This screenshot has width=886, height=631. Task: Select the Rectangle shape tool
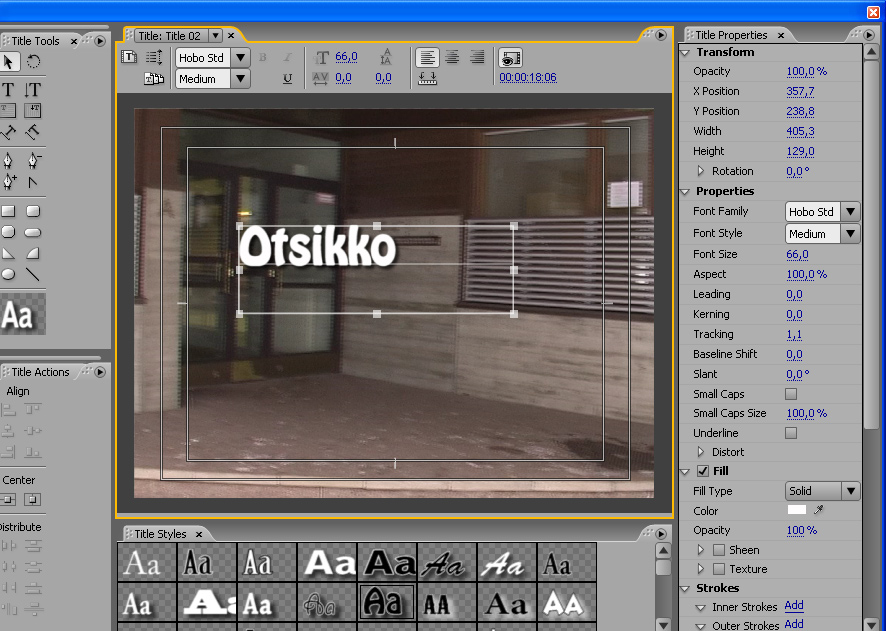pos(8,211)
